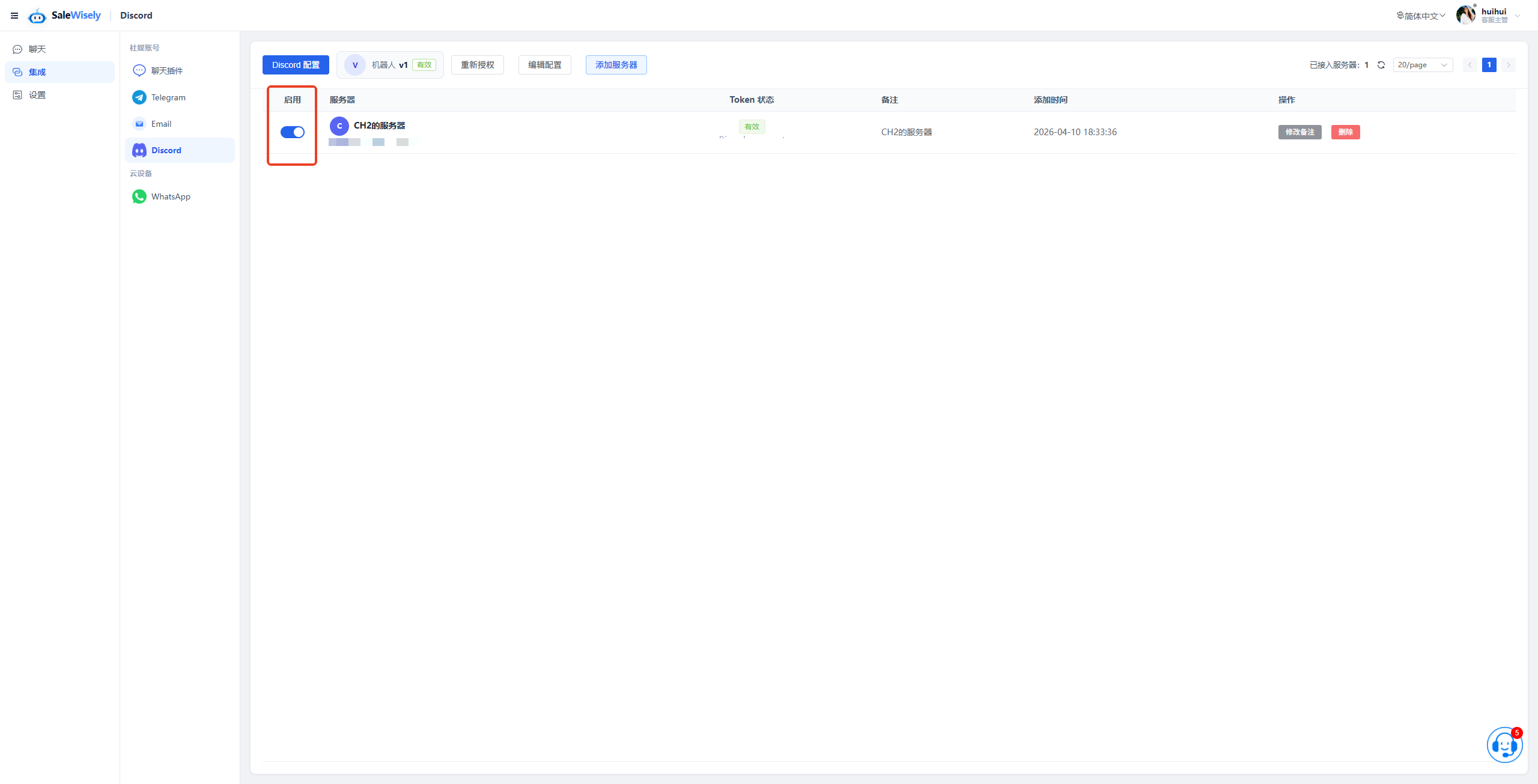The image size is (1538, 784).
Task: Click the bot valid status badge
Action: tap(424, 65)
